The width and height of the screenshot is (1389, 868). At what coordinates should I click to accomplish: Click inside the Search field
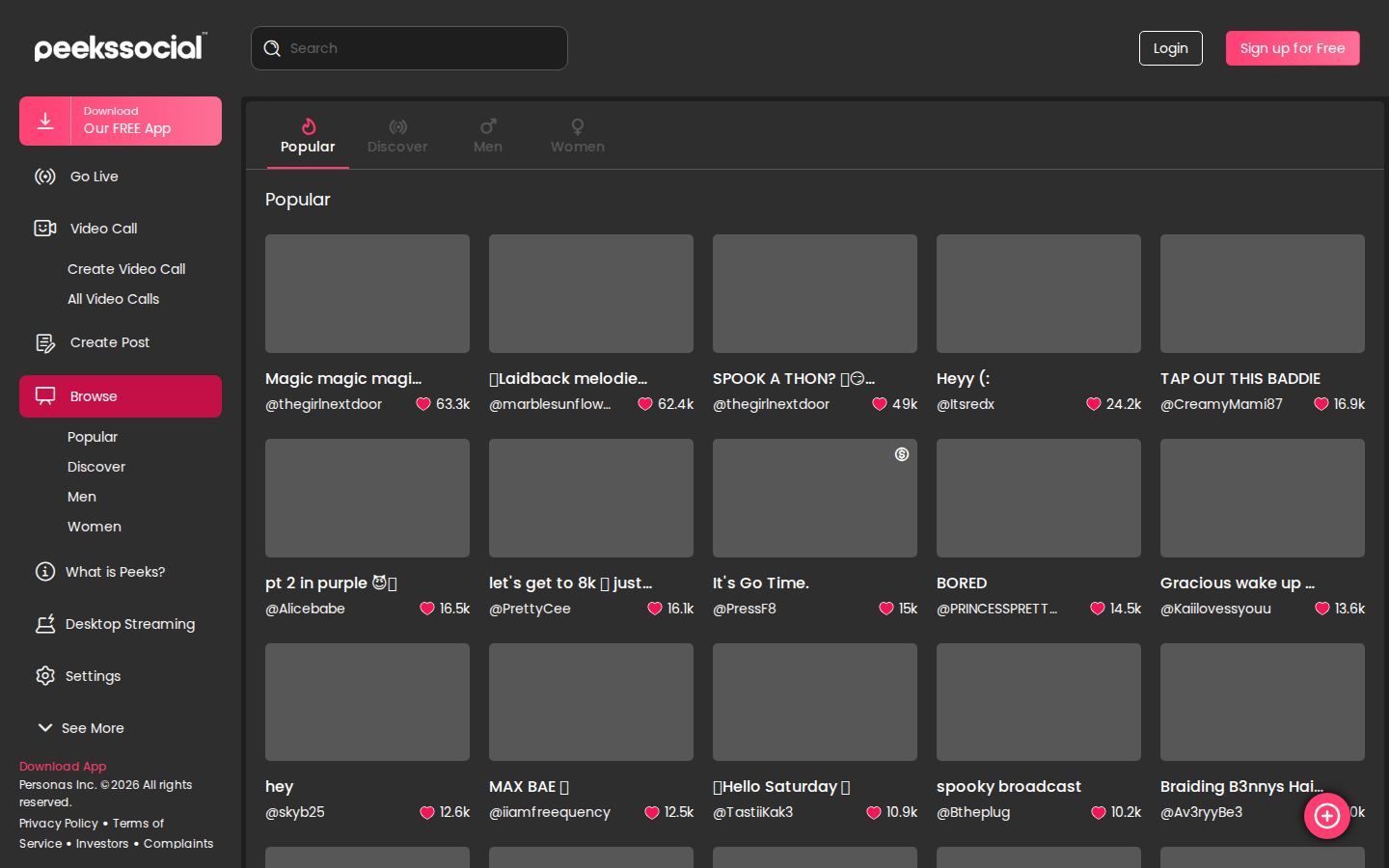(x=409, y=48)
